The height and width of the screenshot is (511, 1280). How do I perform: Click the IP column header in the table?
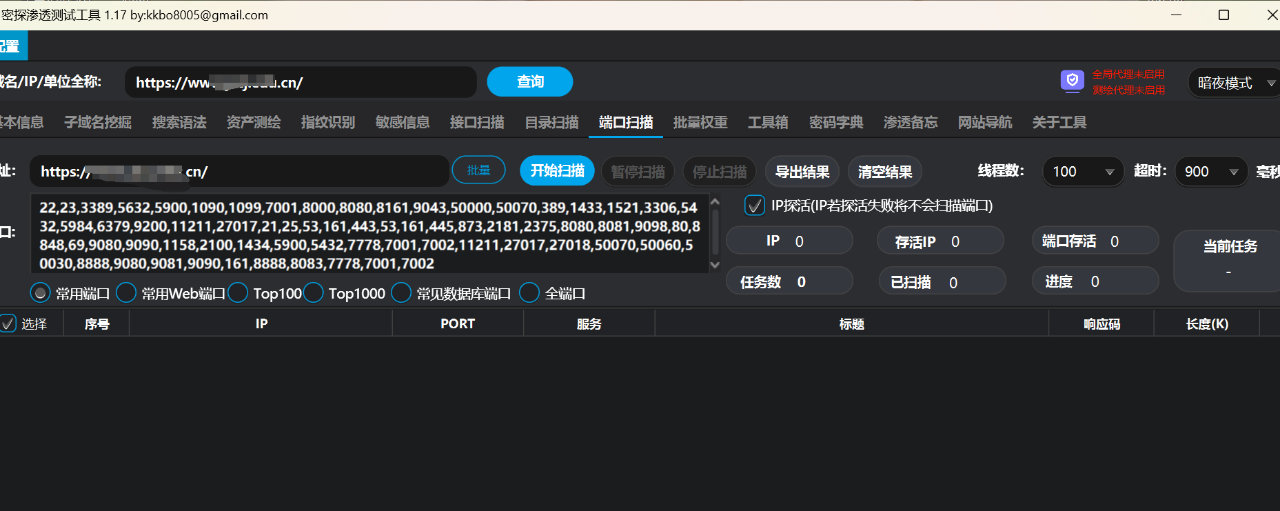click(261, 324)
